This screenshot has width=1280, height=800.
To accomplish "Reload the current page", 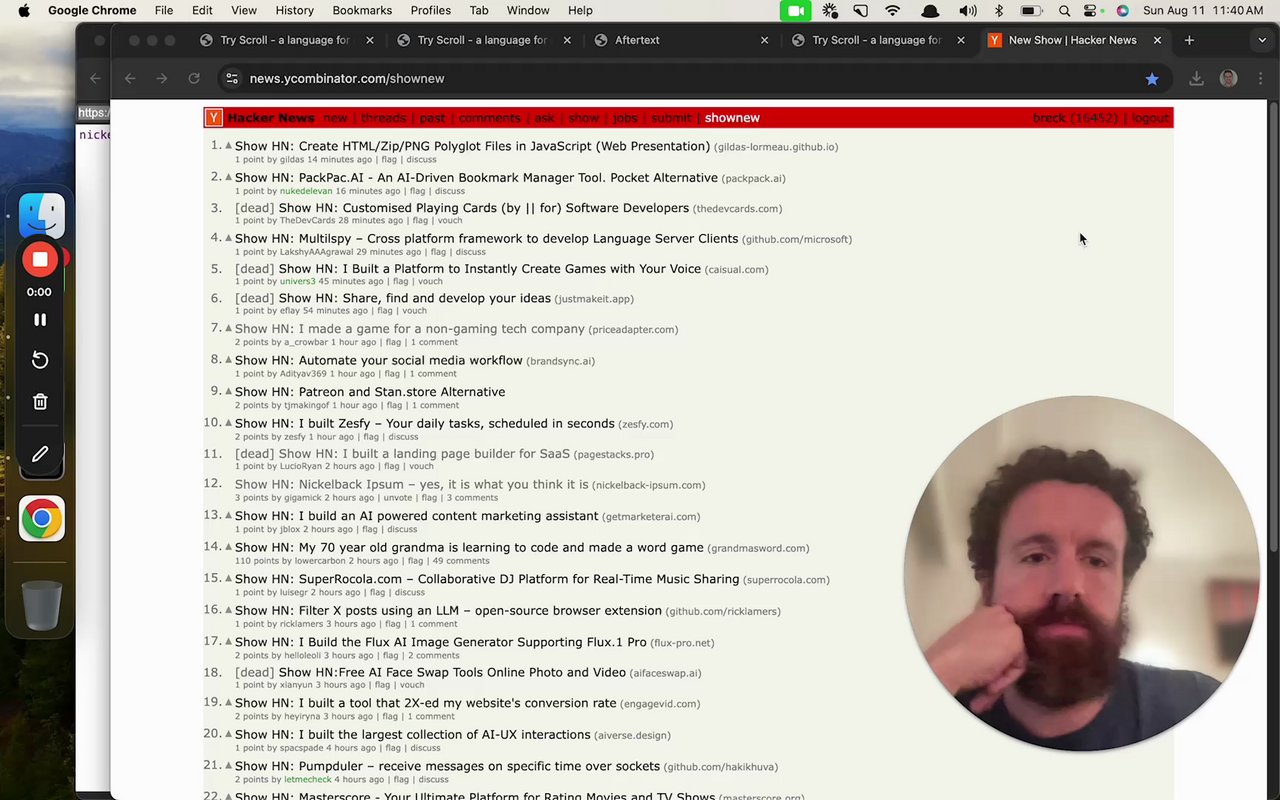I will point(194,79).
